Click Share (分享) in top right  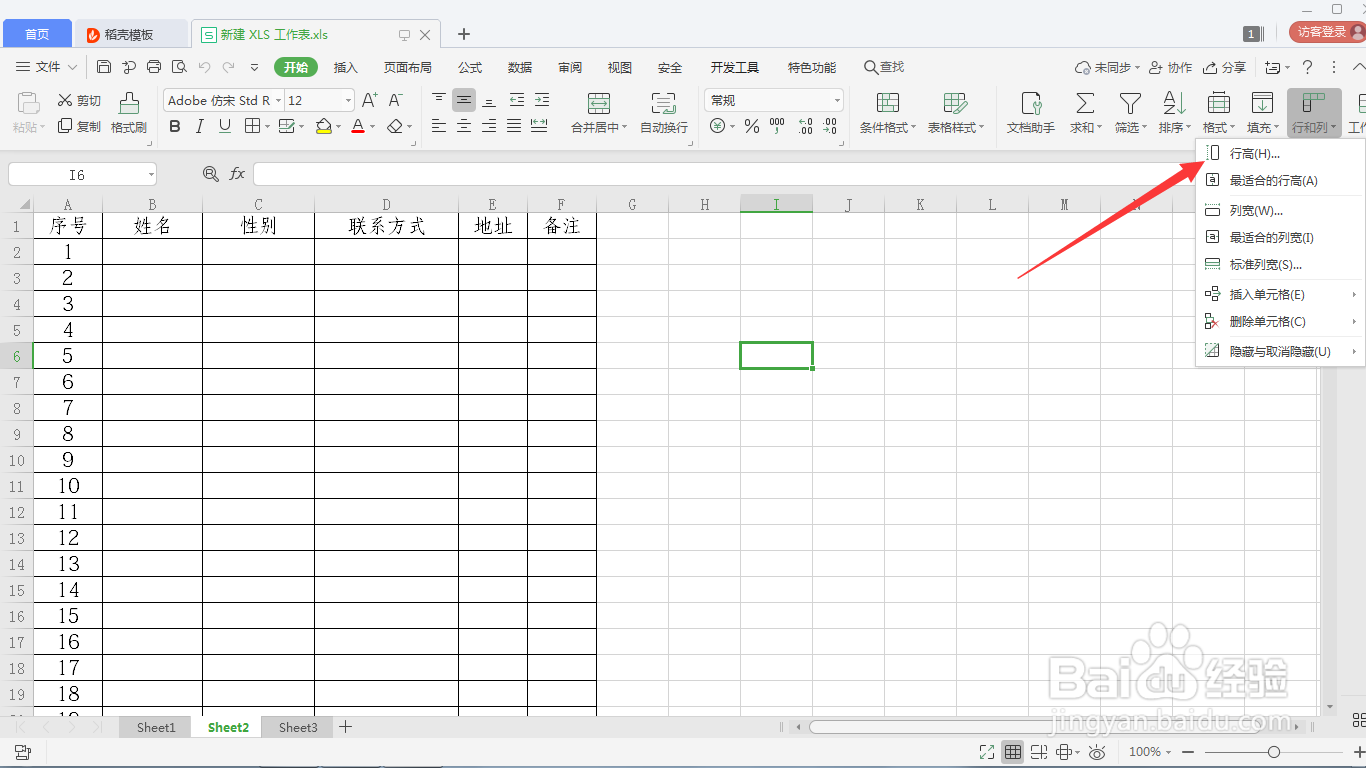[1225, 67]
